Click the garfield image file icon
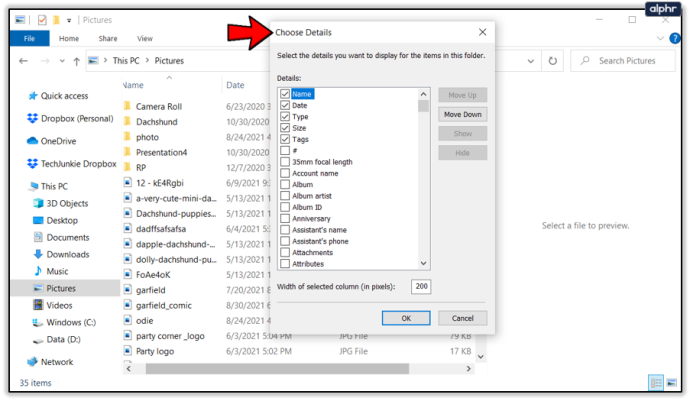Image resolution: width=690 pixels, height=401 pixels. (x=128, y=290)
